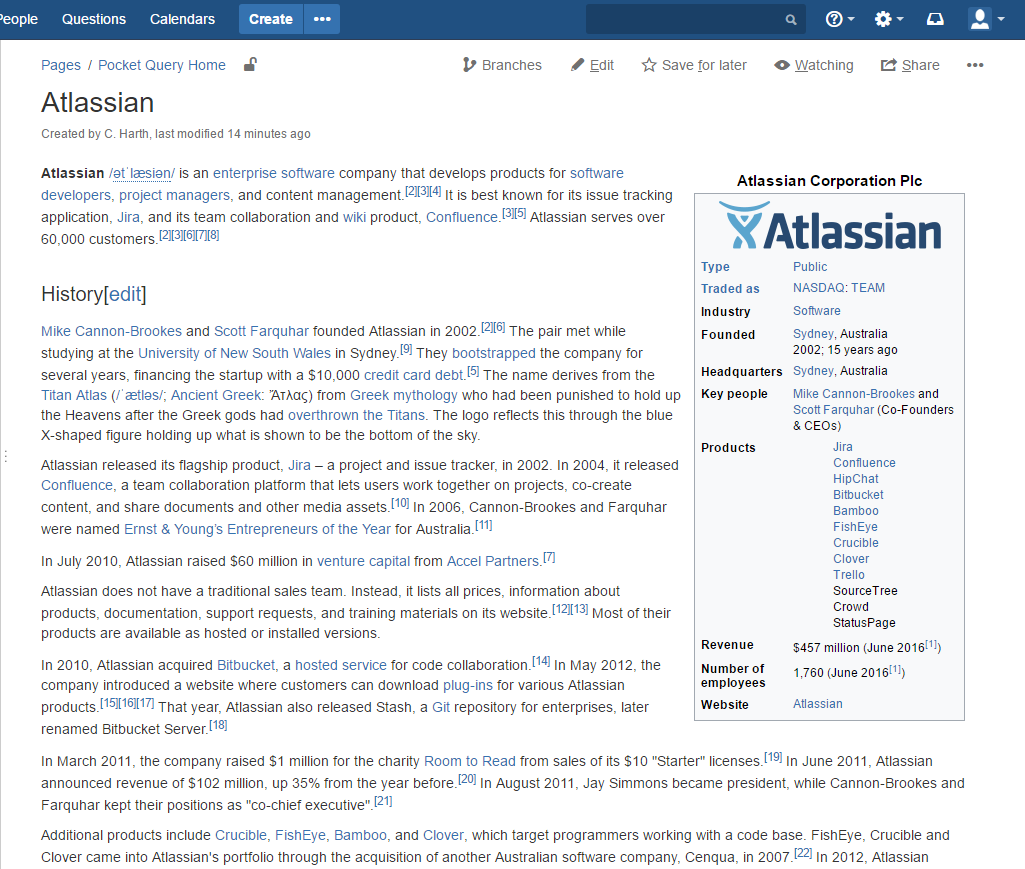Click Save for later star
This screenshot has width=1025, height=869.
point(694,65)
